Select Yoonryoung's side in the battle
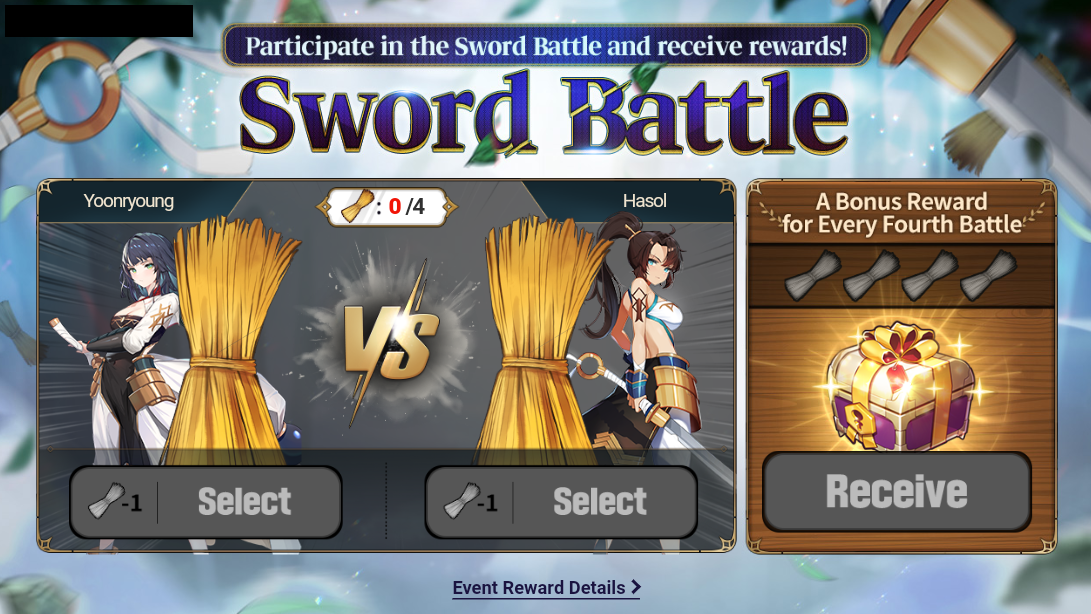Viewport: 1091px width, 614px height. 206,502
